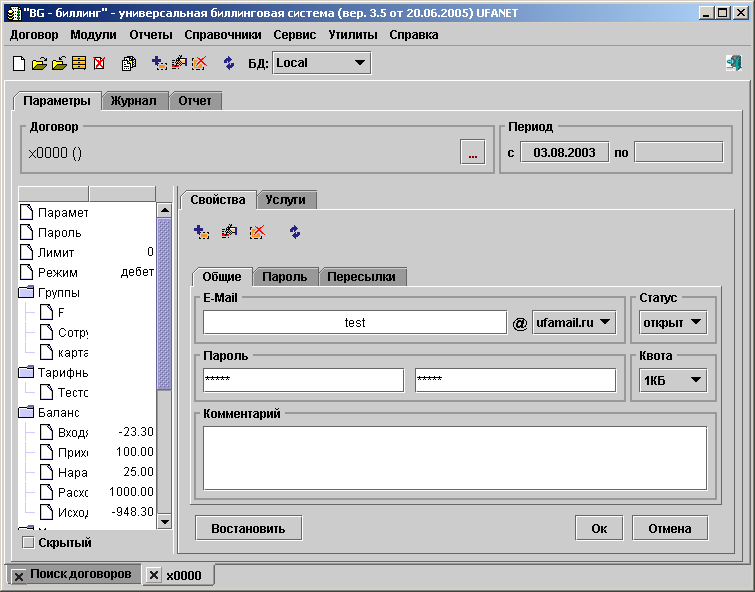Click the vertical scrollbar of the contract tree

164,300
